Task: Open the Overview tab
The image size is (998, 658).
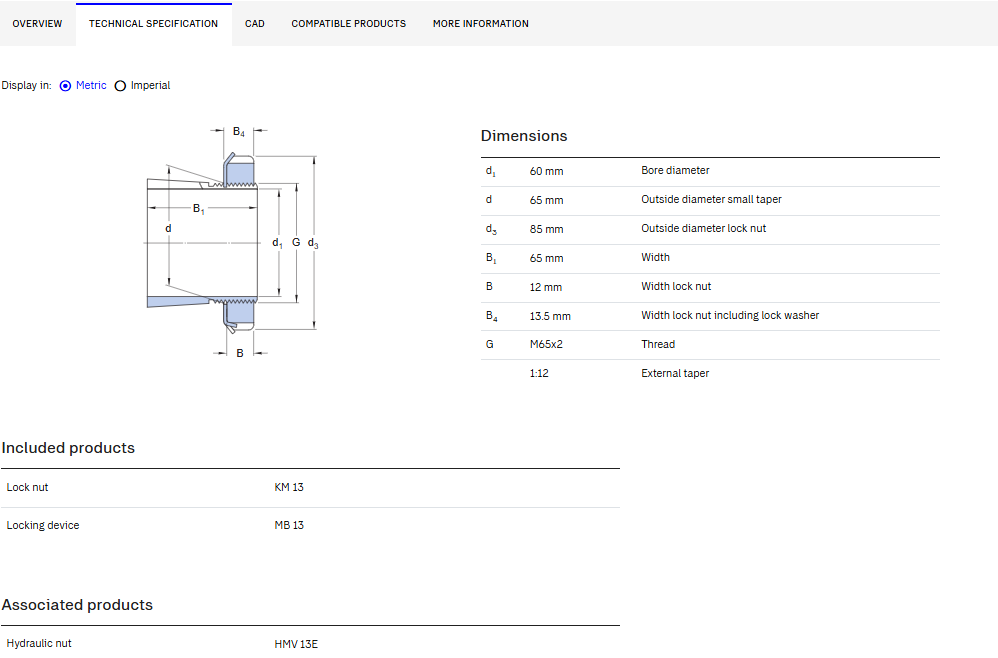Action: (38, 24)
